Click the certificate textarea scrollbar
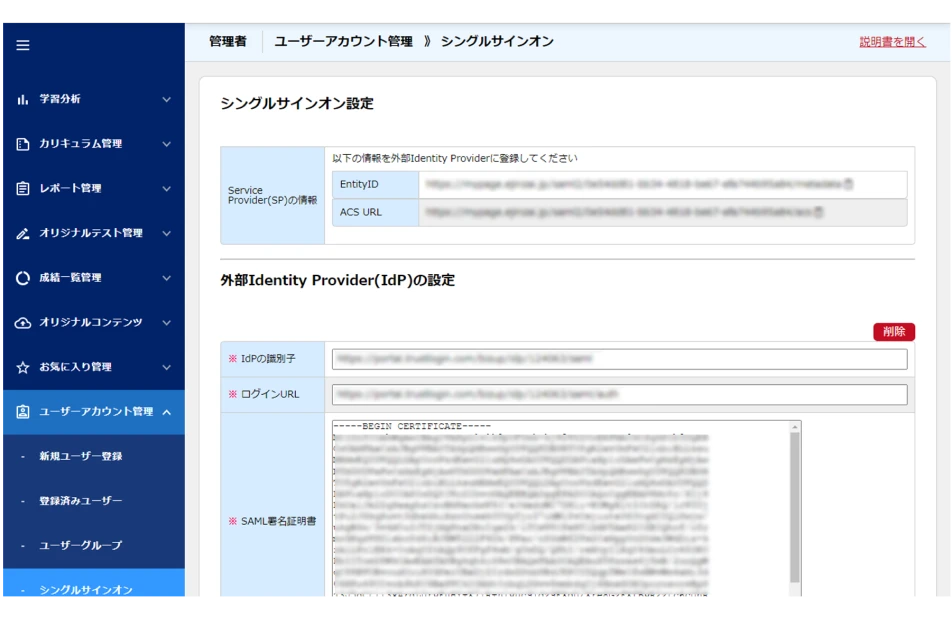952x624 pixels. point(795,500)
